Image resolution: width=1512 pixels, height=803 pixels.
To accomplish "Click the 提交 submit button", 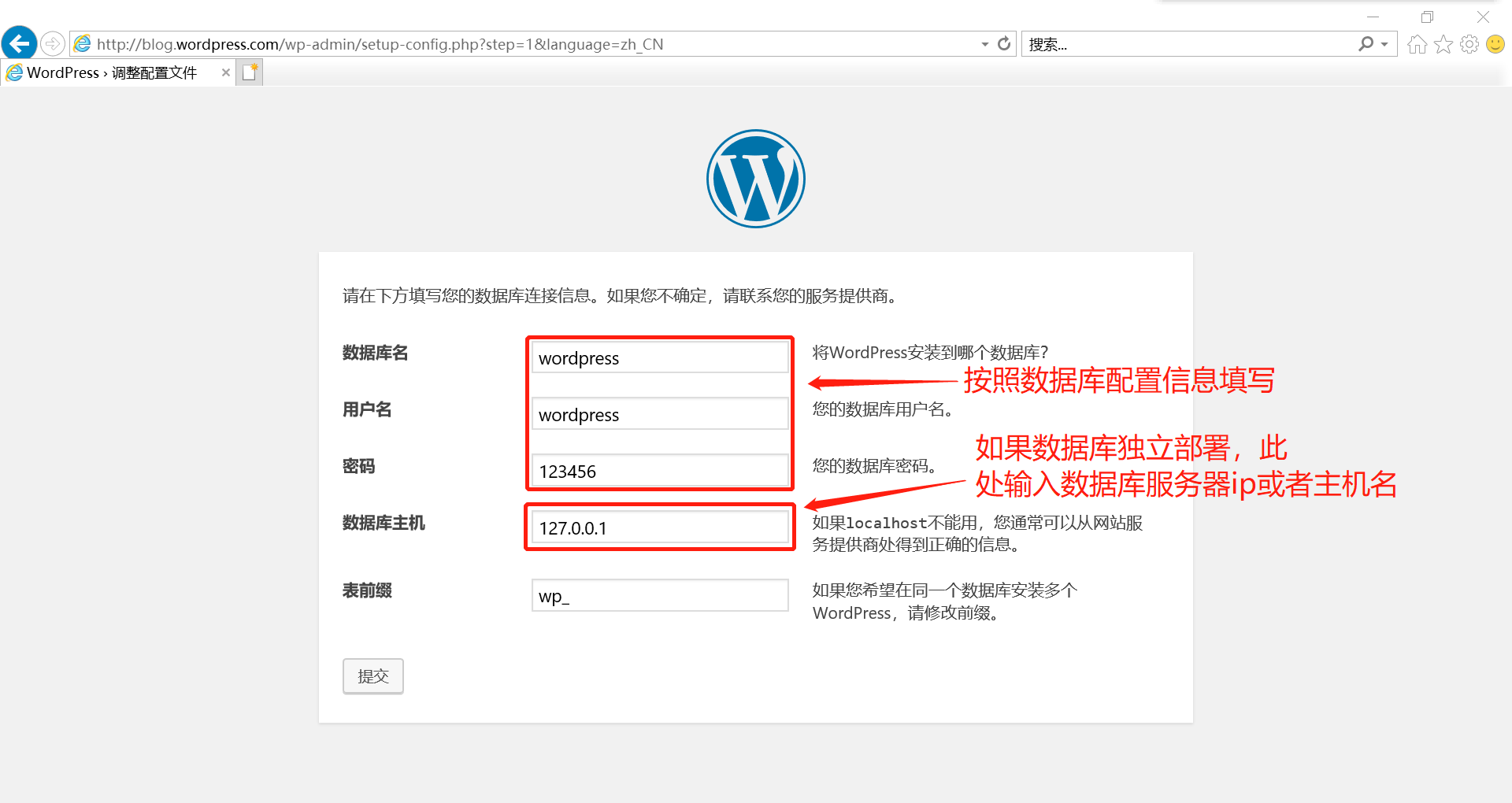I will (373, 676).
